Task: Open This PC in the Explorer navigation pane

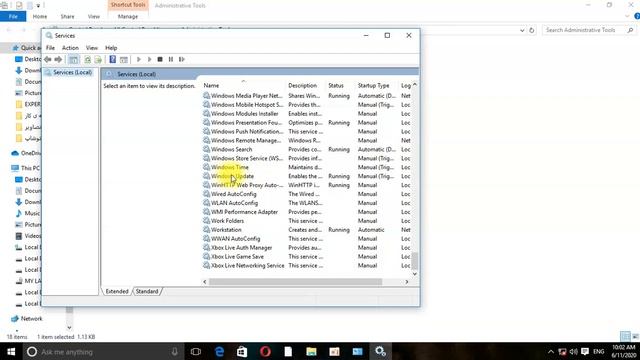Action: coord(30,168)
